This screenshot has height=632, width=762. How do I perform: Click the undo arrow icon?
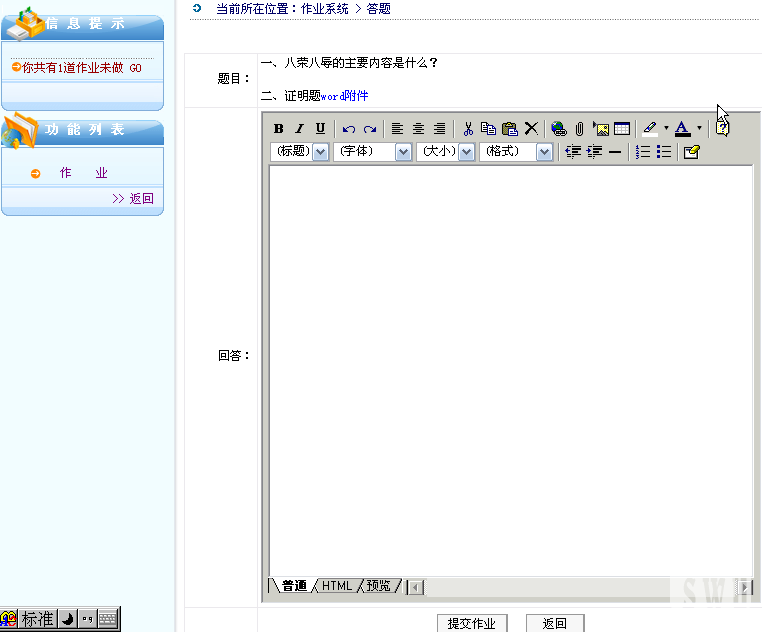(349, 129)
